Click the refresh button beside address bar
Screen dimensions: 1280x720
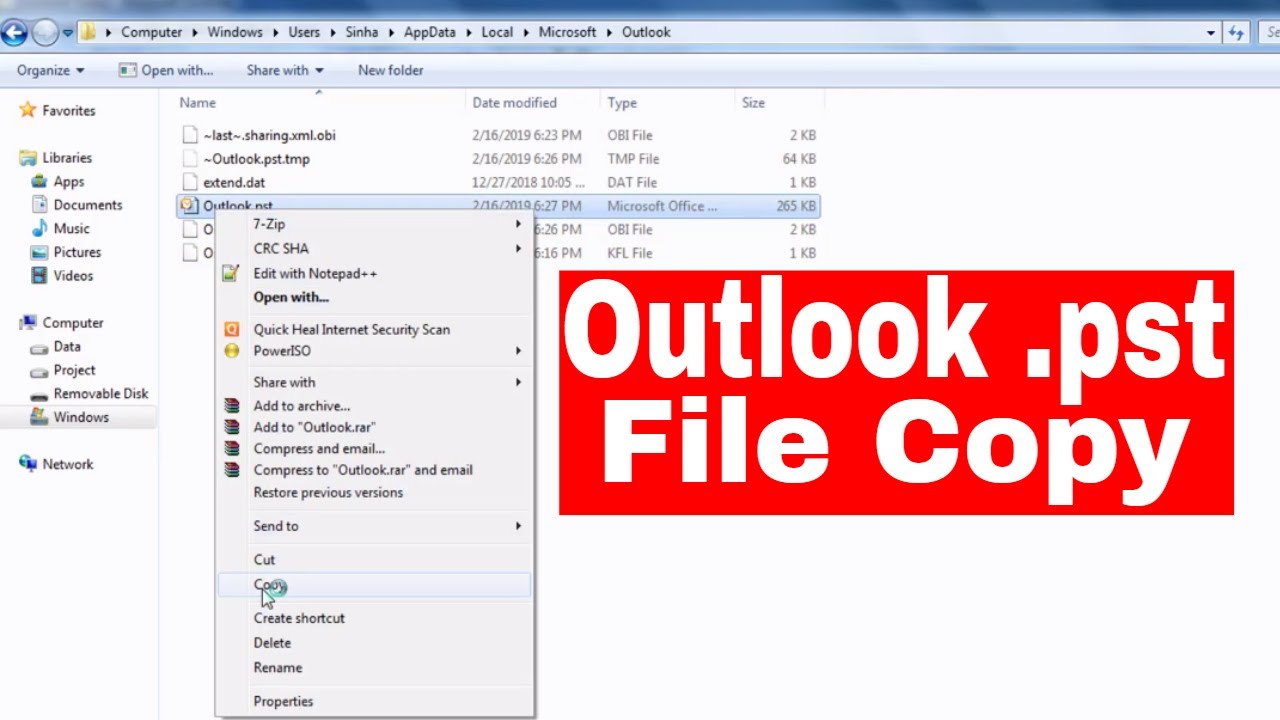coord(1237,33)
